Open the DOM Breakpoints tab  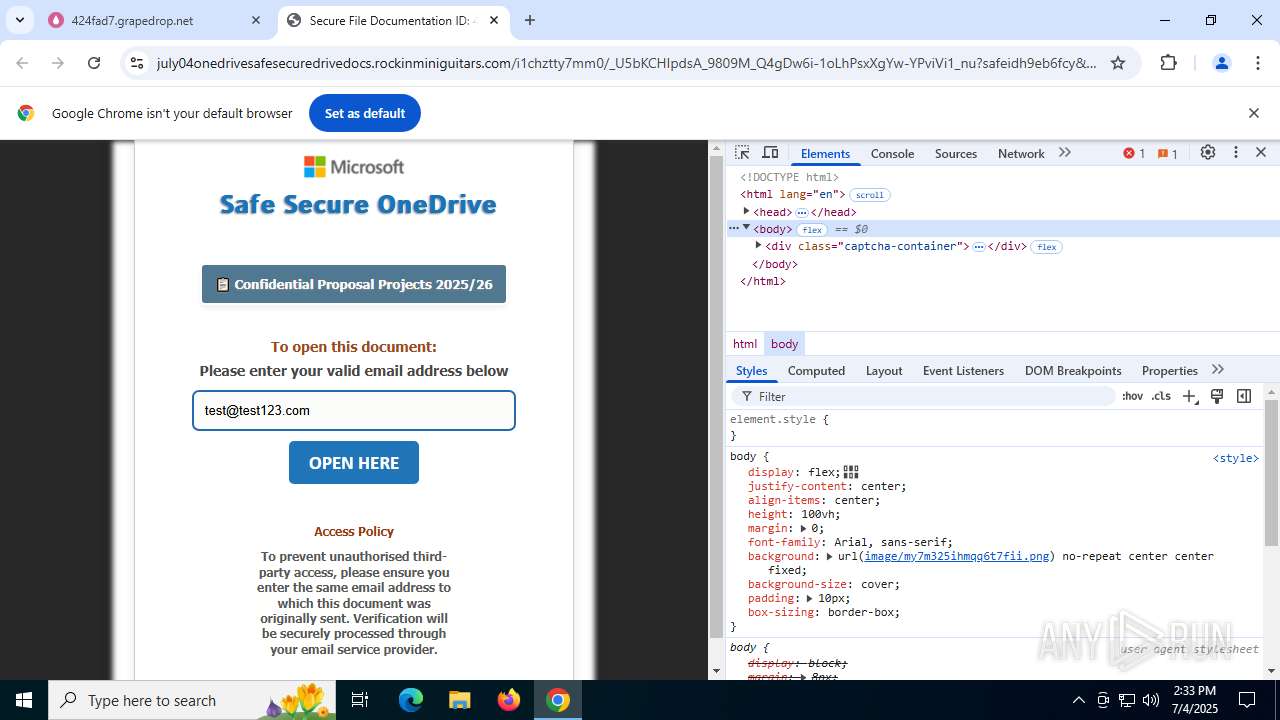pos(1073,371)
